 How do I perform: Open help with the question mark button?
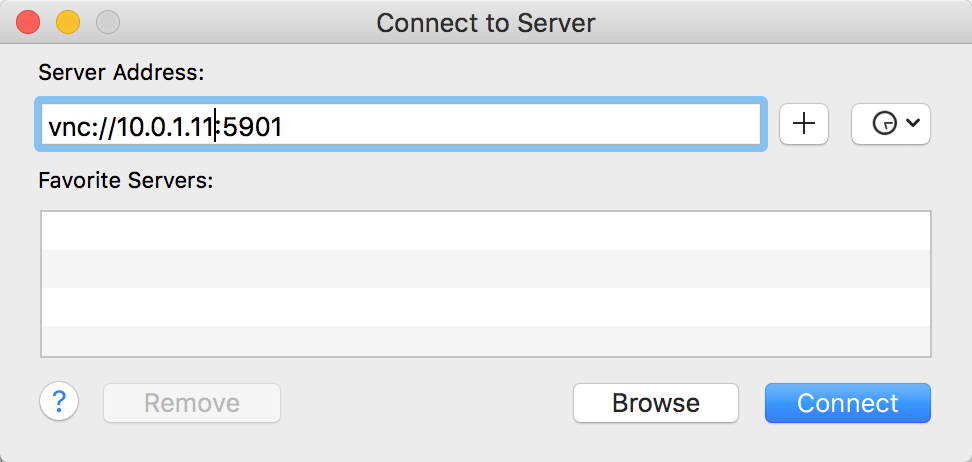pos(59,402)
